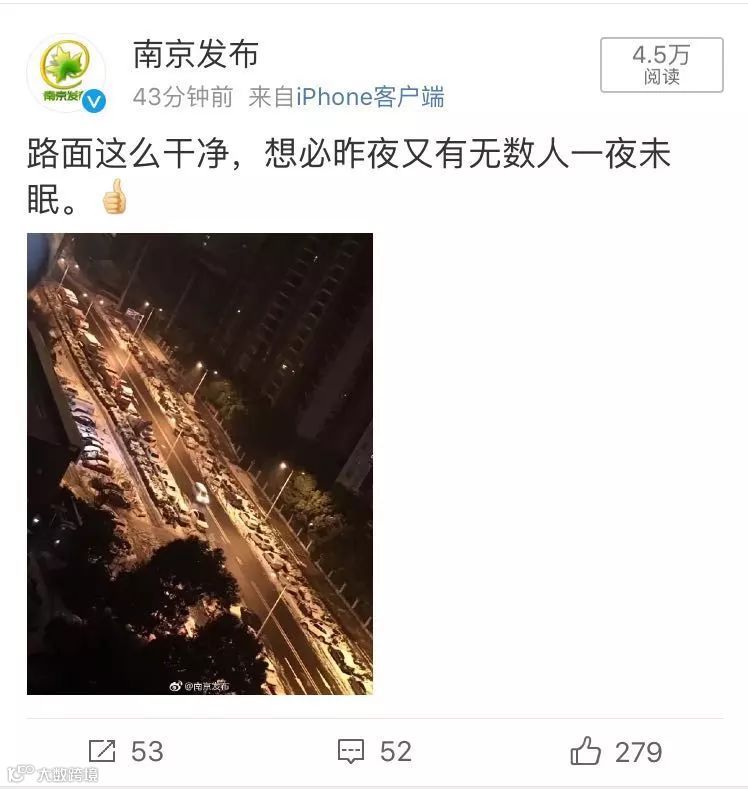Open the 南京发布 username link

196,54
